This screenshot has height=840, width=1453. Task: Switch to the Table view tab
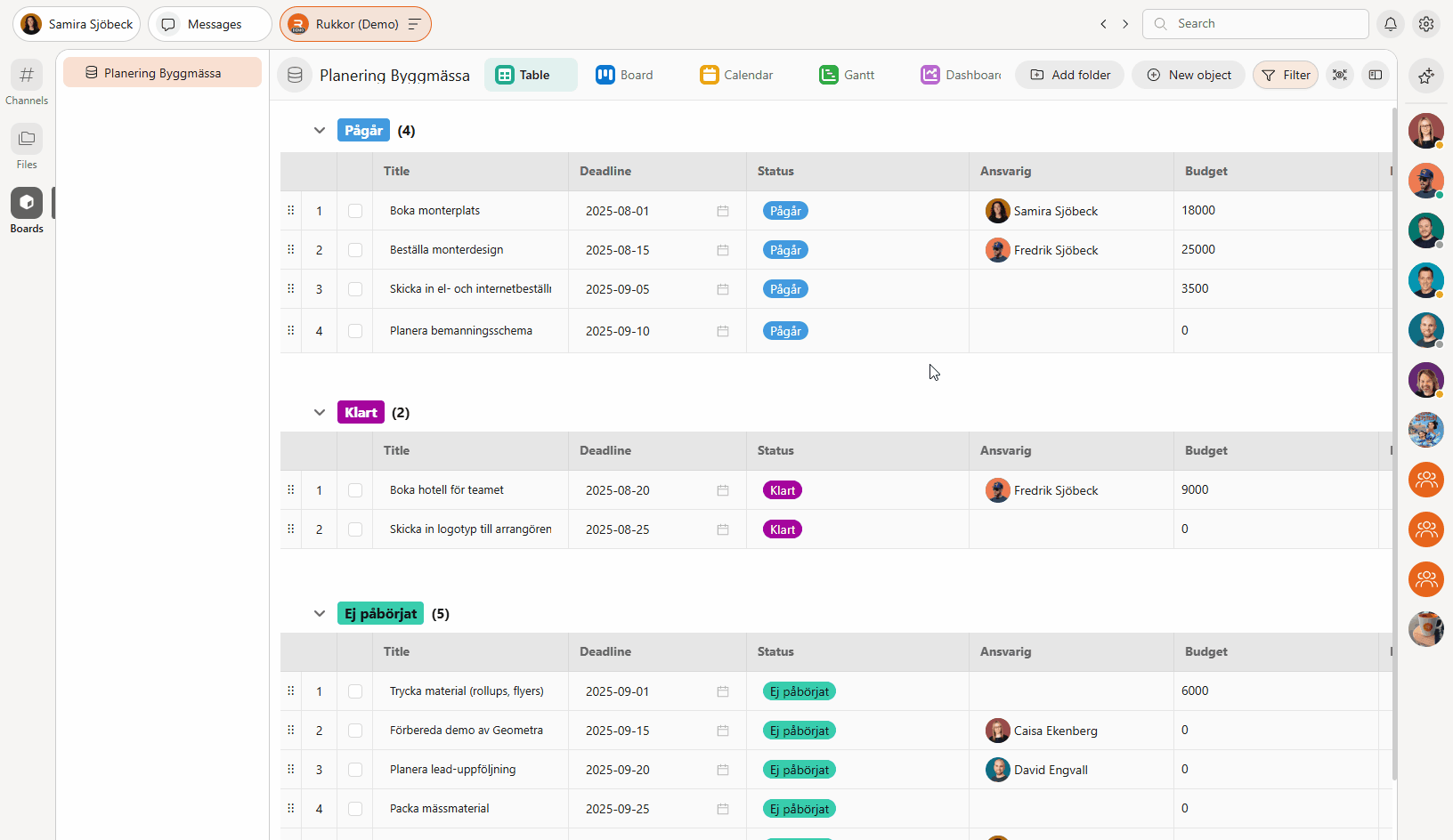point(531,76)
